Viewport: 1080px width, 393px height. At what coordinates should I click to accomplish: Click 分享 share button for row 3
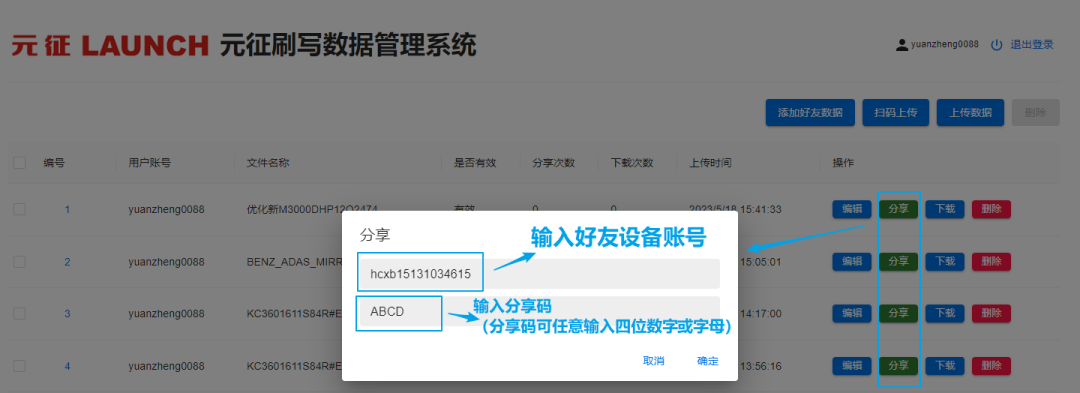[898, 314]
